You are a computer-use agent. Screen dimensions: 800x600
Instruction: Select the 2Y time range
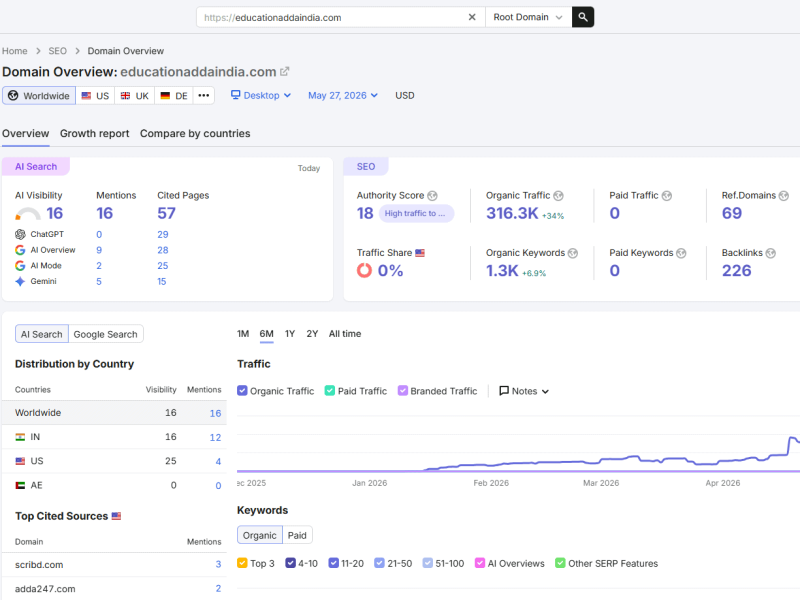pyautogui.click(x=312, y=334)
